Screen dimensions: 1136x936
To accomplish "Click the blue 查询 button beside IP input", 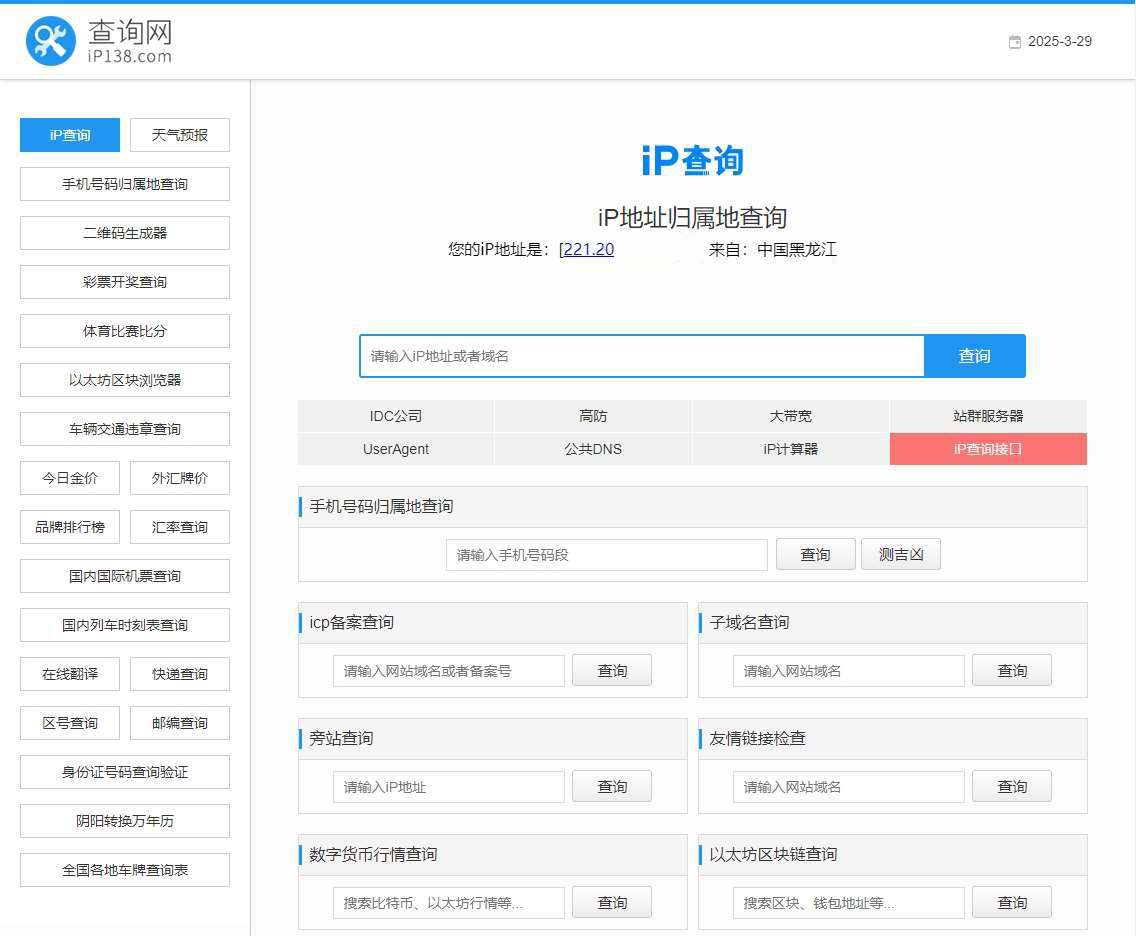I will (974, 355).
